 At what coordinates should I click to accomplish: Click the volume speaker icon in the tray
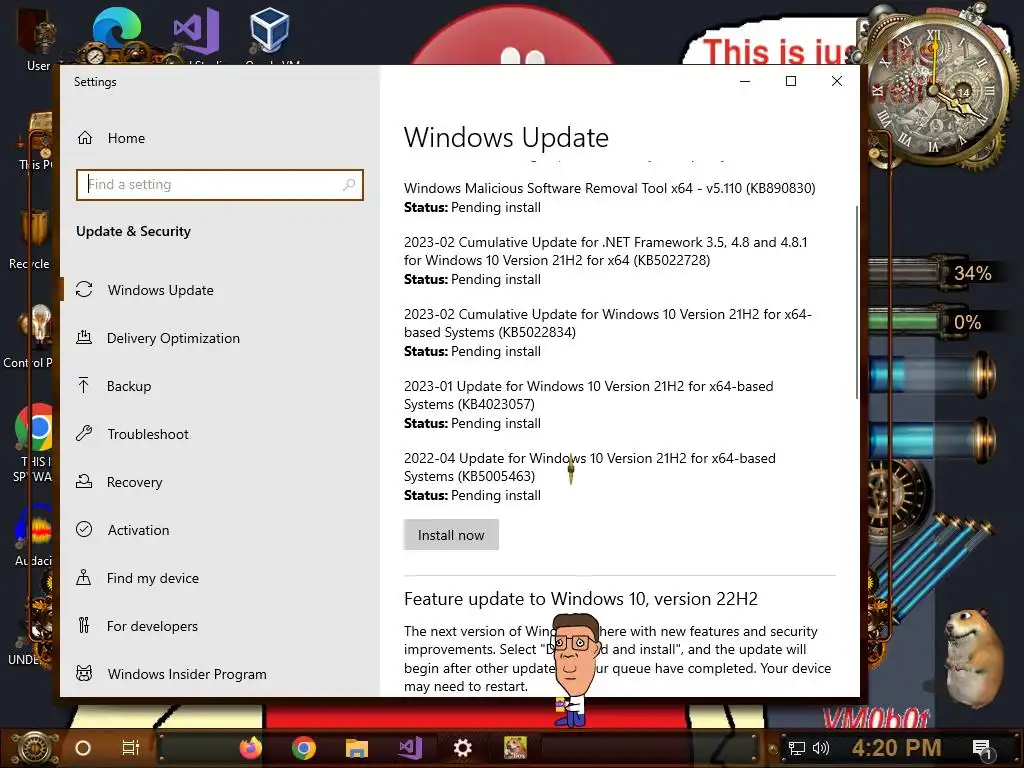pyautogui.click(x=820, y=748)
